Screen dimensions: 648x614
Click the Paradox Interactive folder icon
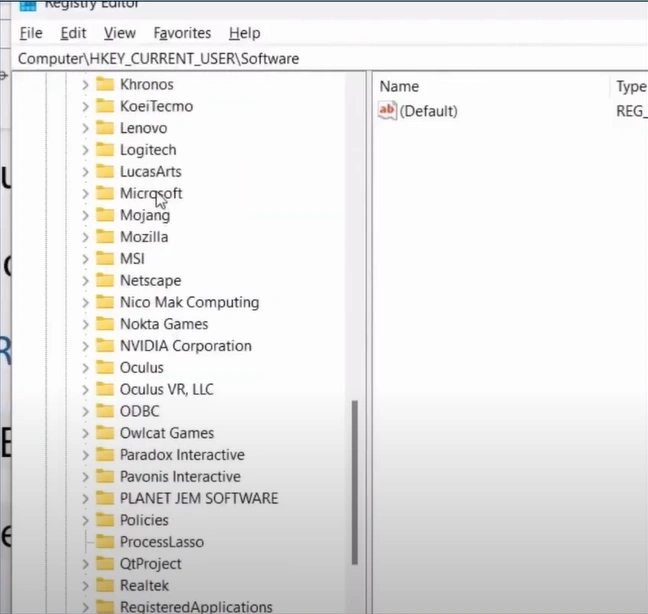point(105,454)
